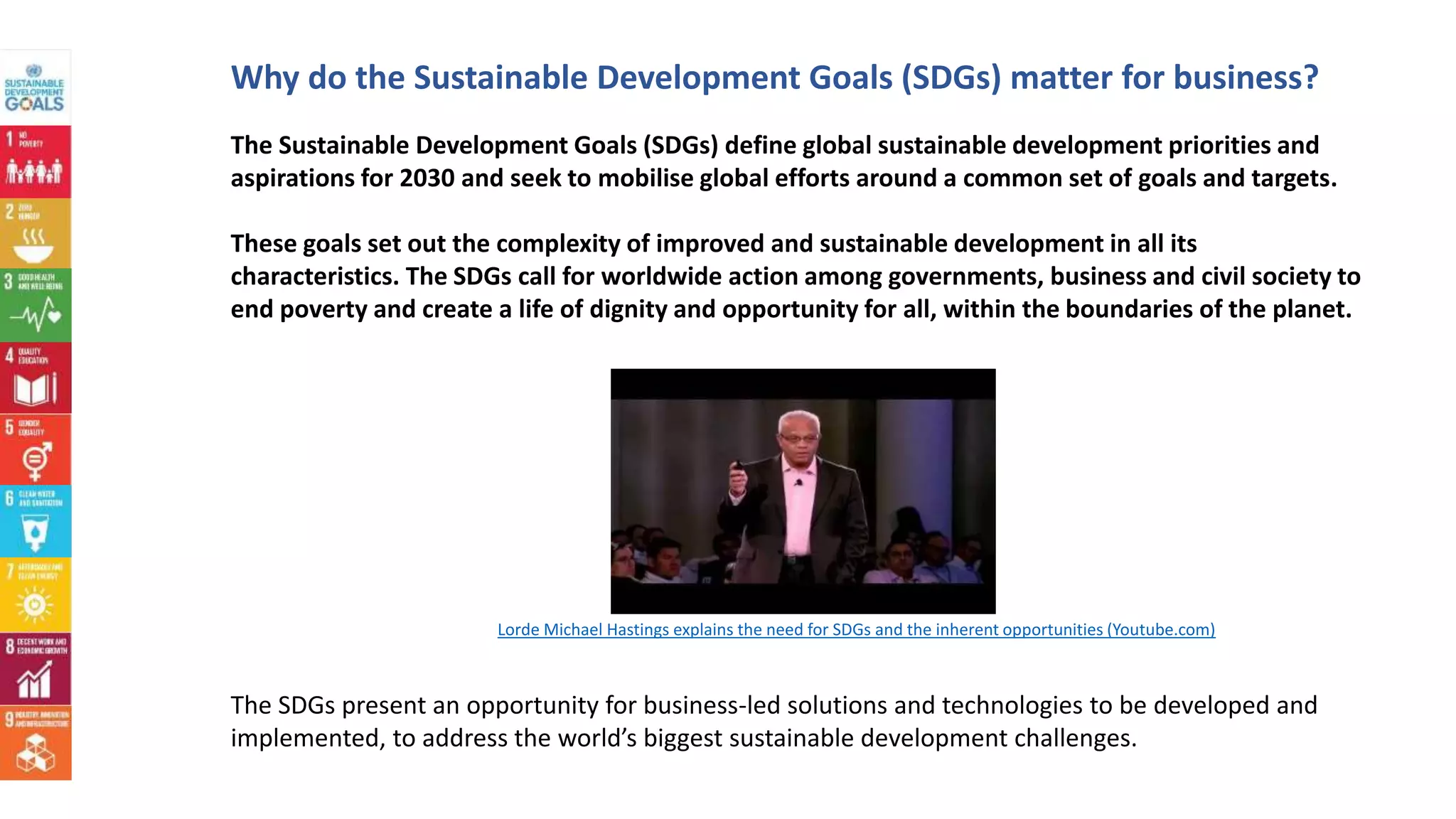Select the SDG 3 Good Health icon
This screenshot has height=819, width=1456.
(x=35, y=306)
